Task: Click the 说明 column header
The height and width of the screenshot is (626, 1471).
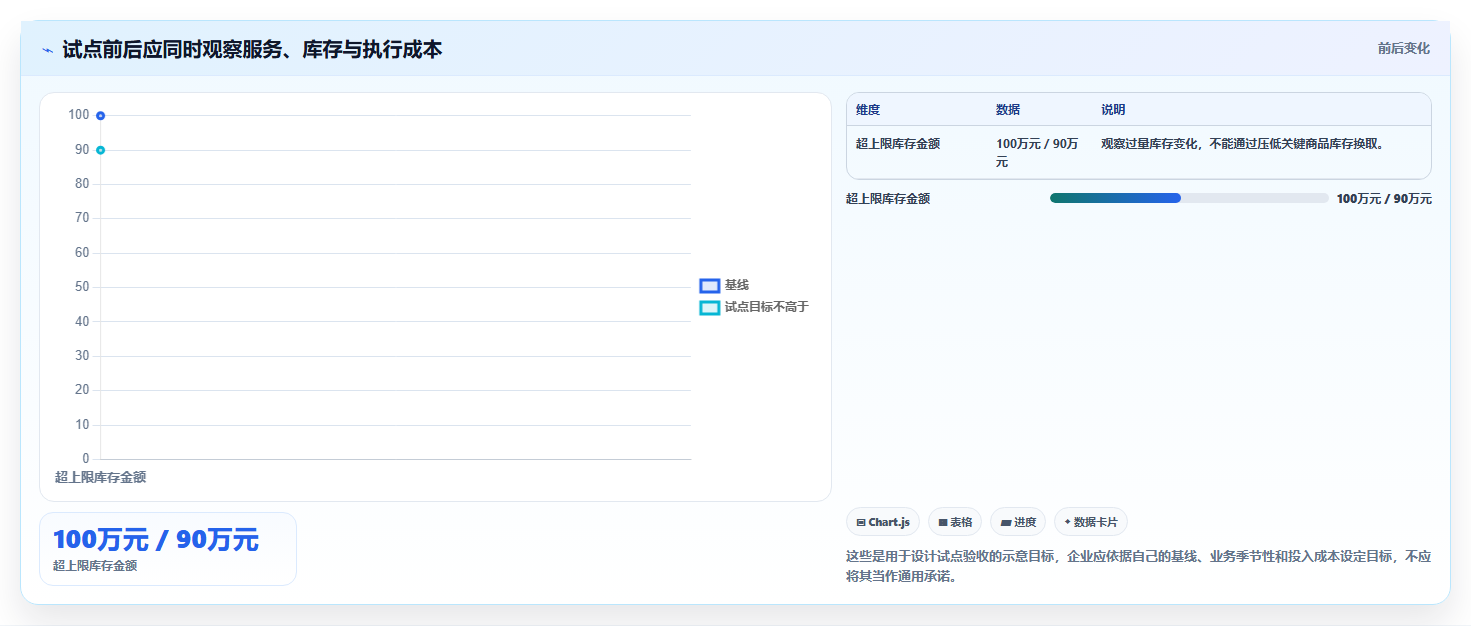Action: point(1113,110)
